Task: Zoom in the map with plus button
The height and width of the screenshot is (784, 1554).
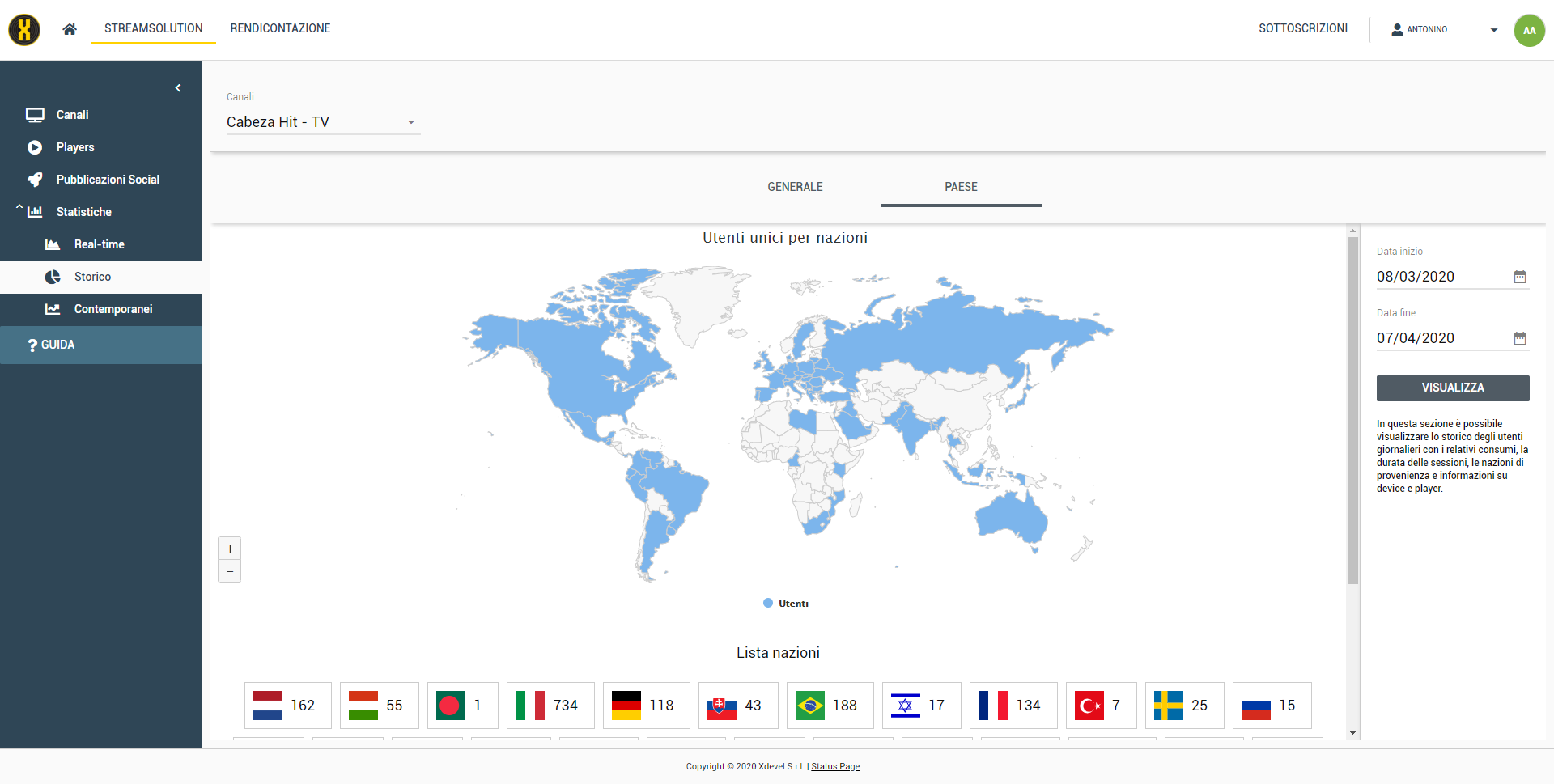Action: [x=230, y=549]
